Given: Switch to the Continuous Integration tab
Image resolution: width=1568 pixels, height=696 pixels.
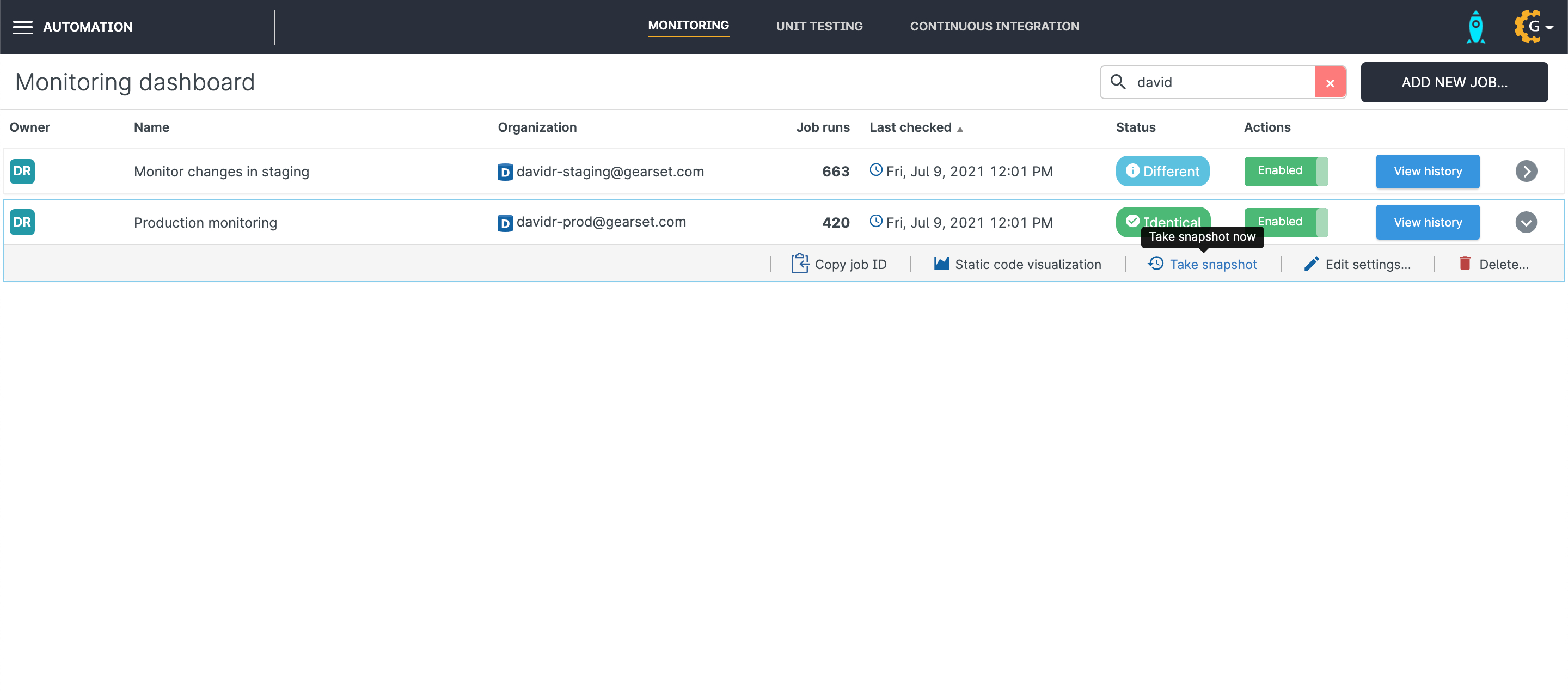Looking at the screenshot, I should (994, 26).
